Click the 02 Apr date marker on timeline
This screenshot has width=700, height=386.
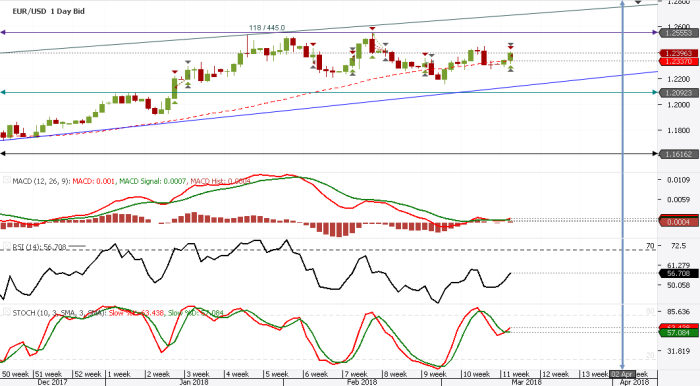tap(622, 374)
